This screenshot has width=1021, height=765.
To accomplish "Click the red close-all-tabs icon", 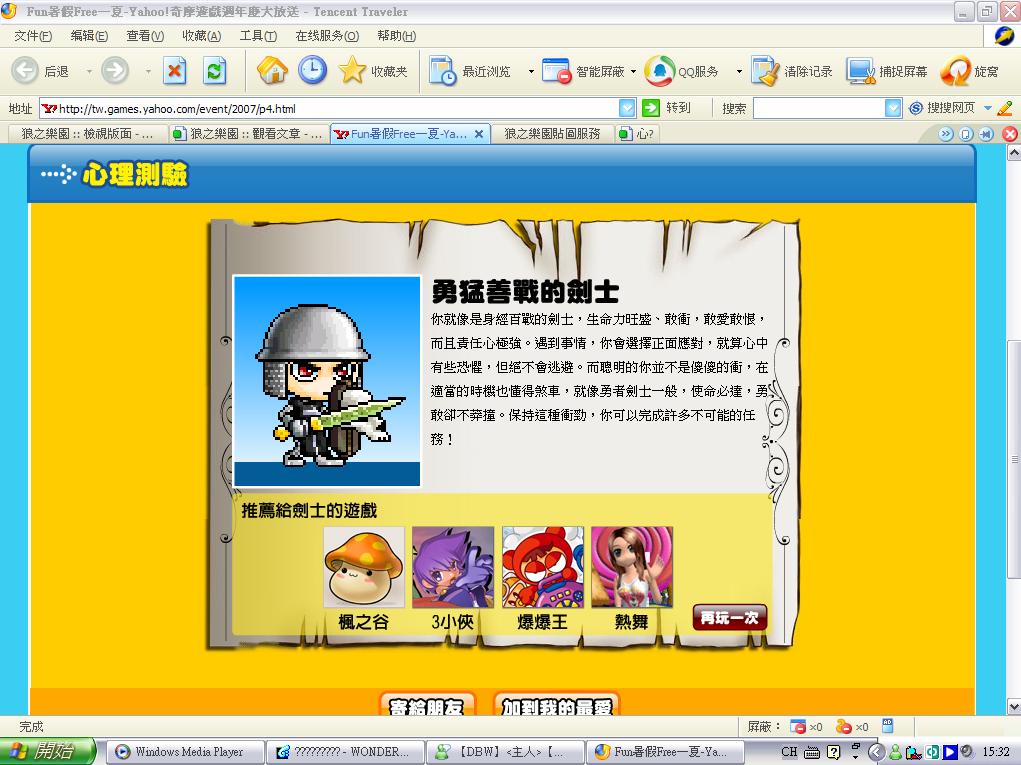I will (1010, 134).
